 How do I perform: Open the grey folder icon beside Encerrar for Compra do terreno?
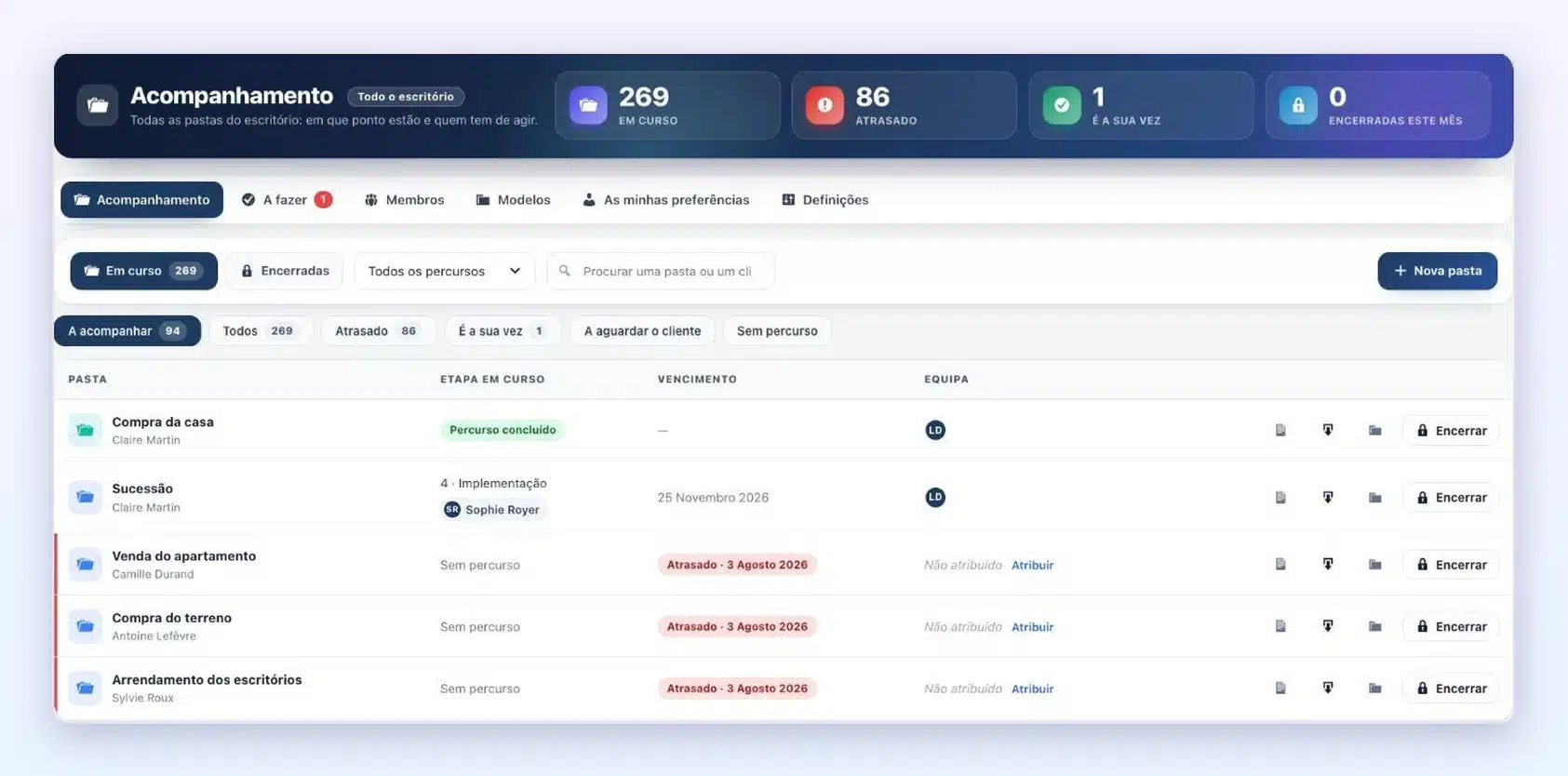pyautogui.click(x=1375, y=626)
